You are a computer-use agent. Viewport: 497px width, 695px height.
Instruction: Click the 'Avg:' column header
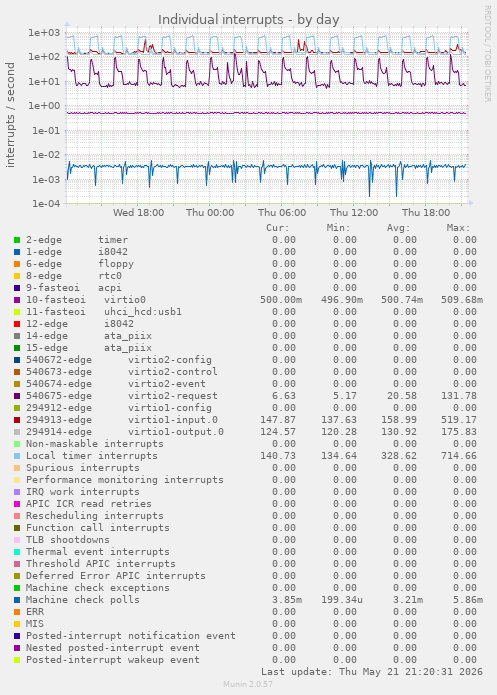(x=399, y=228)
